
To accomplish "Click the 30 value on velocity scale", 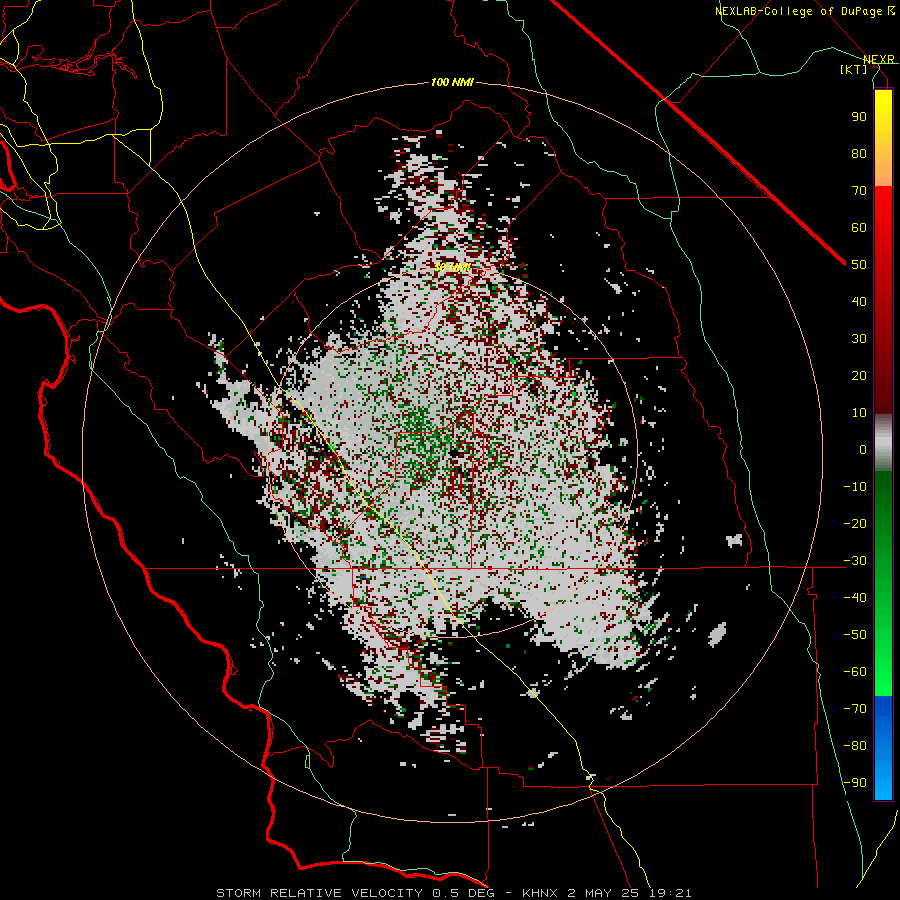I will click(859, 339).
